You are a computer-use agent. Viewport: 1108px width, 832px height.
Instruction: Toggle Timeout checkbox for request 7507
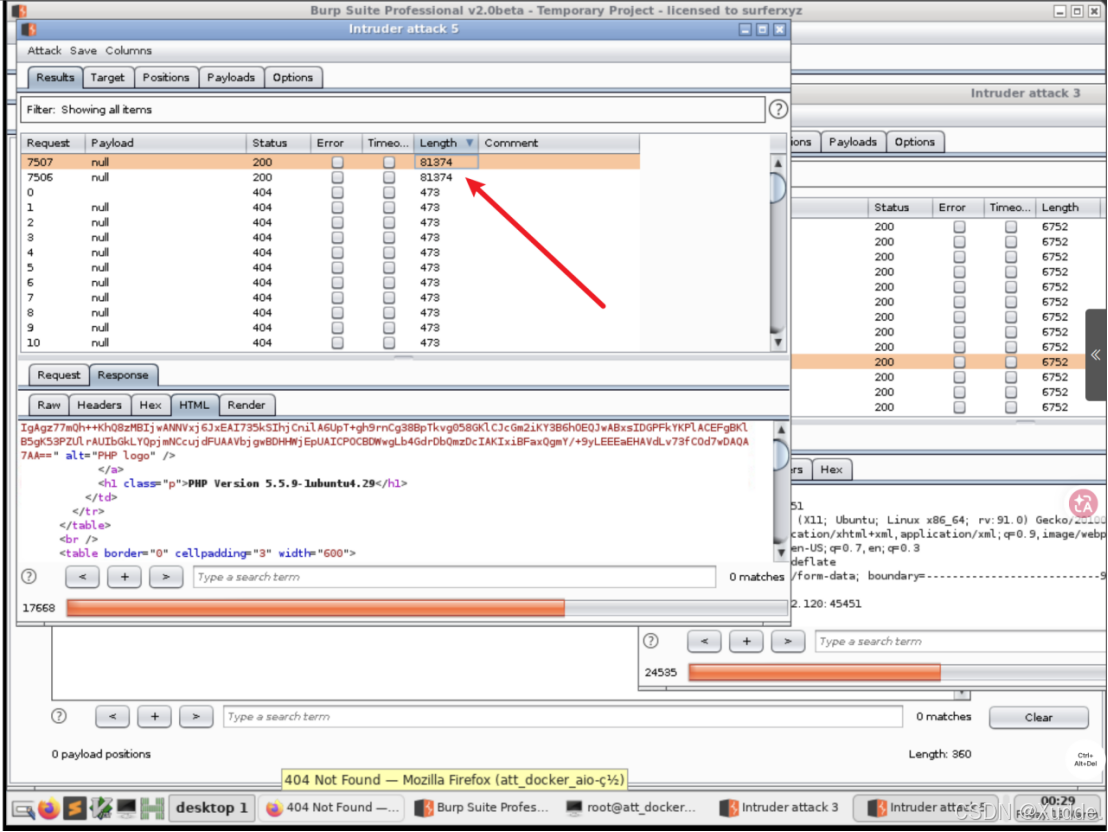tap(389, 162)
